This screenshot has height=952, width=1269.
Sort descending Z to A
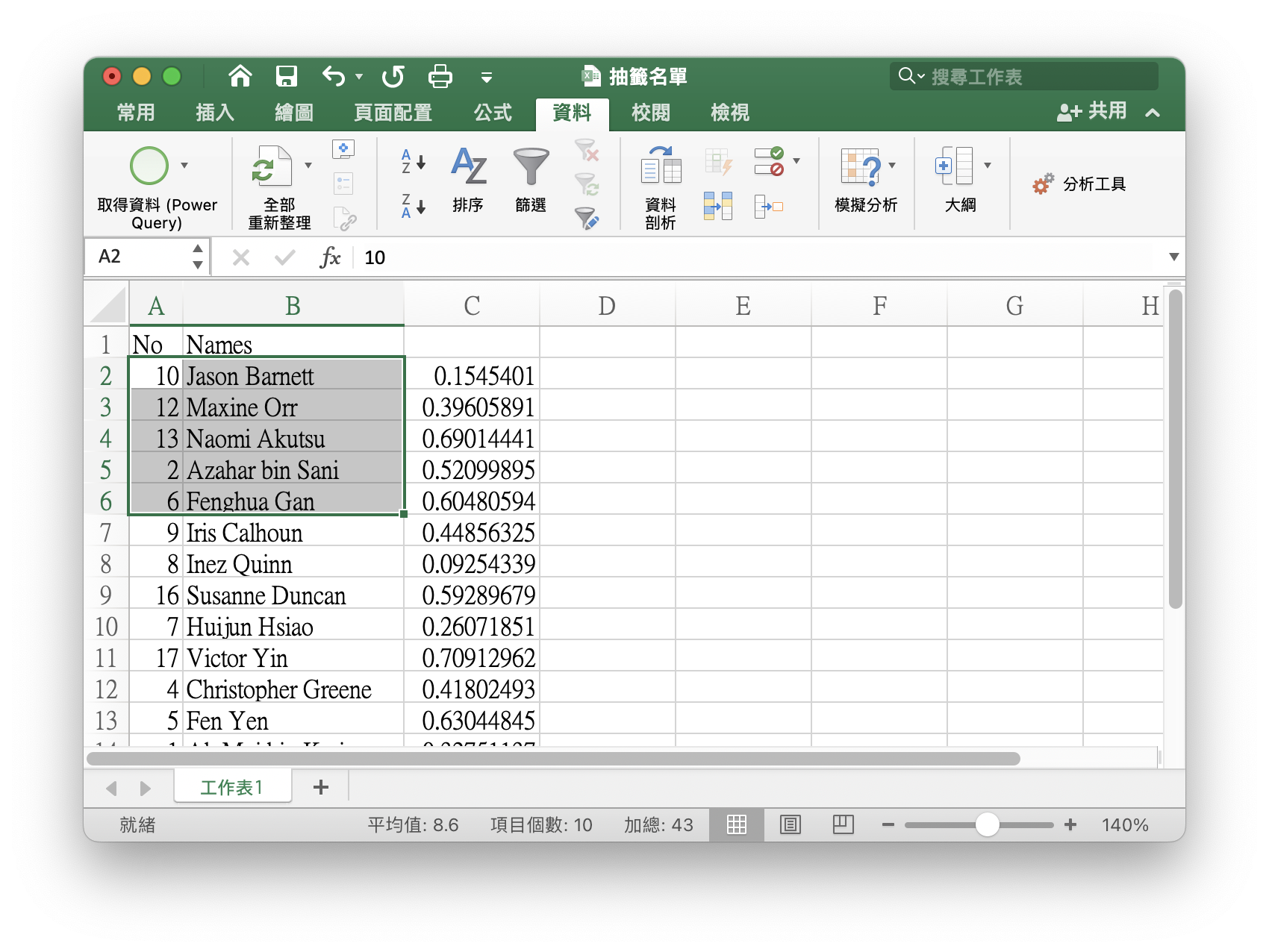414,206
